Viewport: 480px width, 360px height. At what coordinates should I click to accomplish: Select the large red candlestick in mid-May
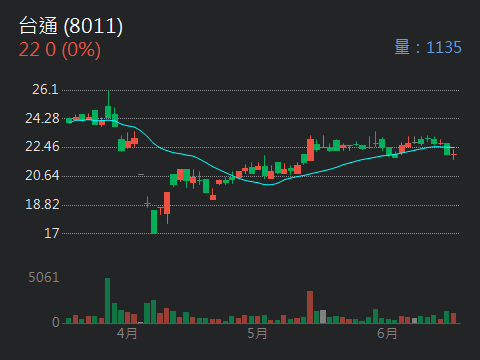coord(310,149)
